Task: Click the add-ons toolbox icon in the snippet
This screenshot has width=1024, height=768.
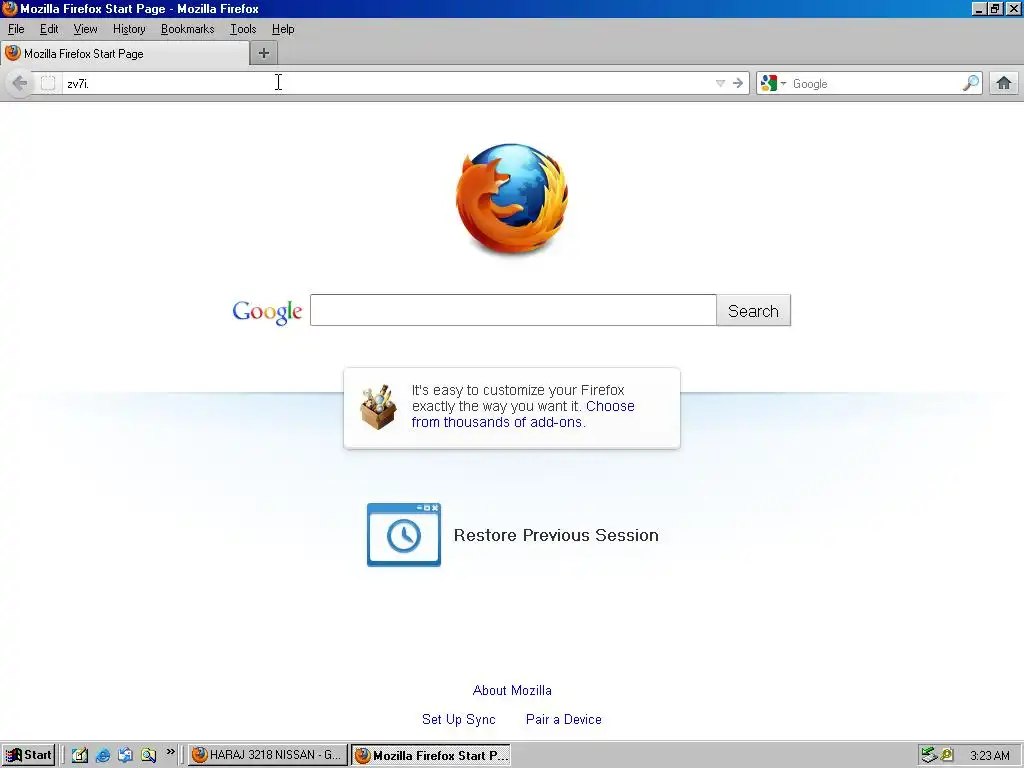Action: (x=378, y=408)
